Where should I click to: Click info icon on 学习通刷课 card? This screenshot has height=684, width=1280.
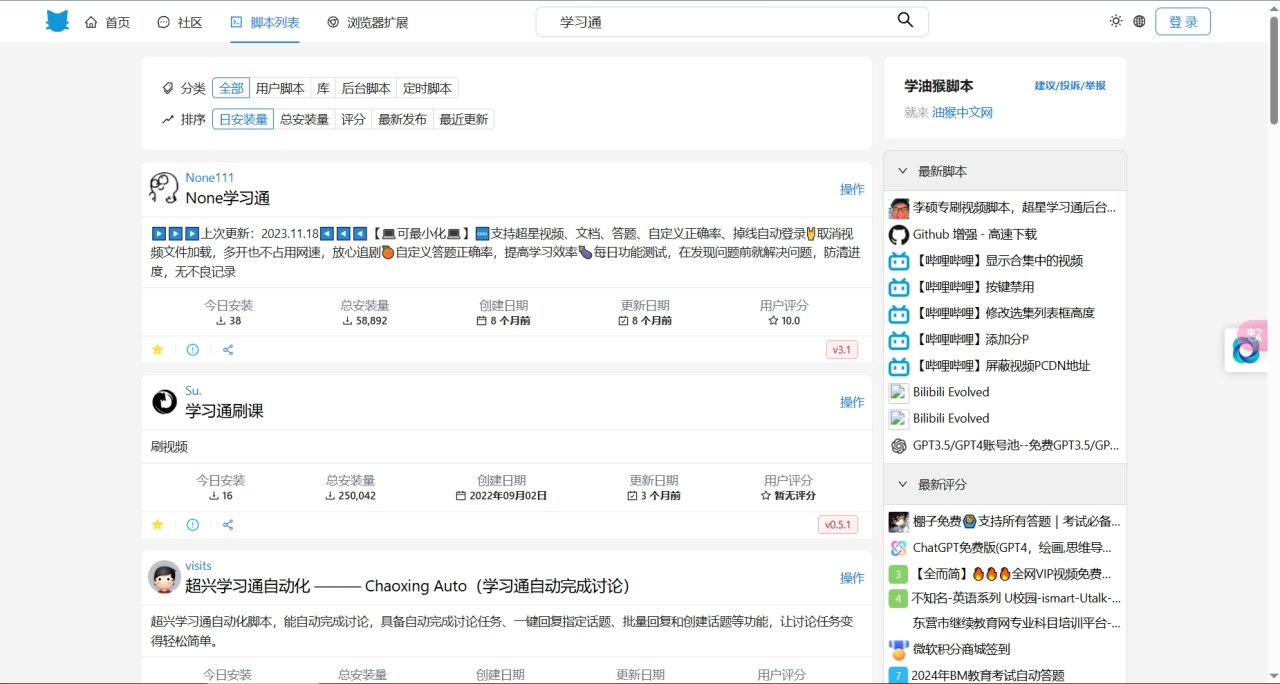click(192, 525)
